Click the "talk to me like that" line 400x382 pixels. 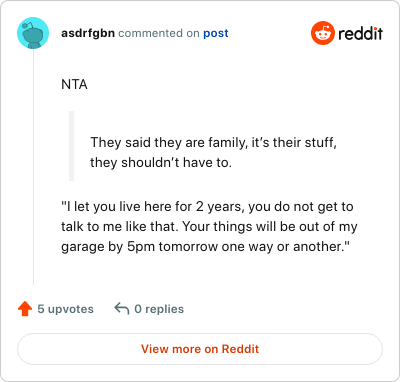[x=209, y=227]
